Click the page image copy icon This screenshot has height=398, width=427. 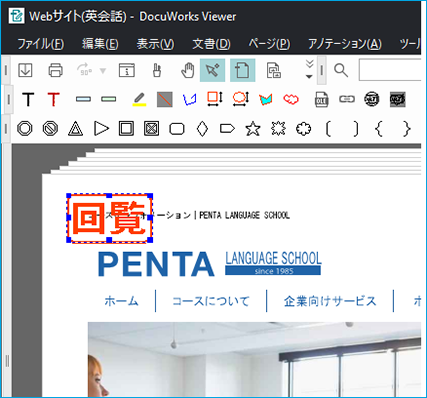point(274,70)
